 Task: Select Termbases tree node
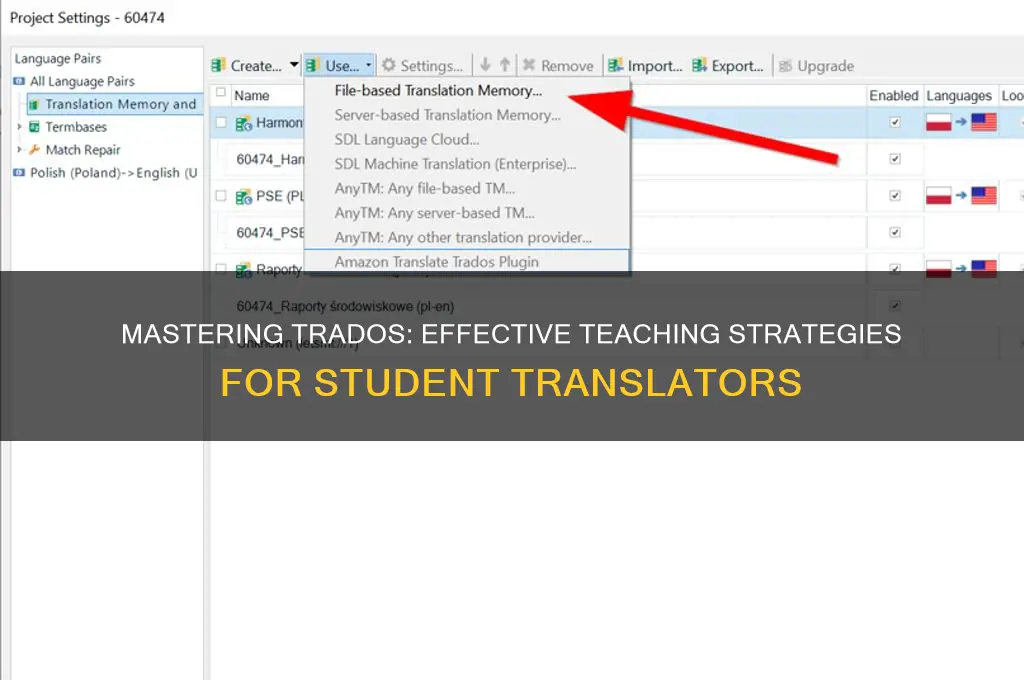coord(76,127)
